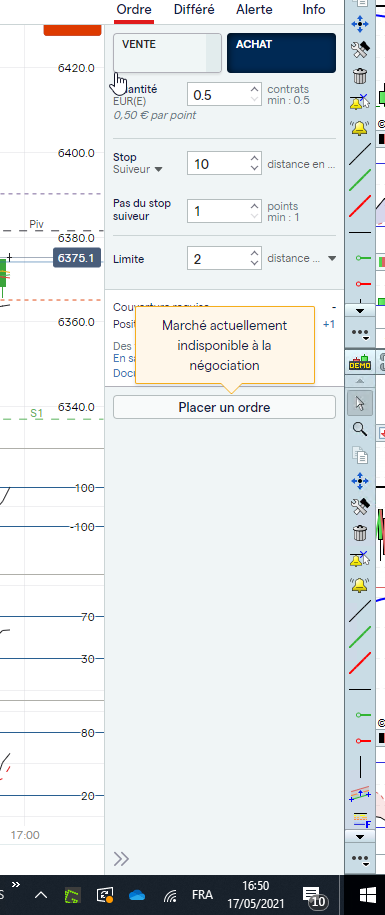
Task: Increase the Limite value with up stepper
Action: pyautogui.click(x=254, y=253)
